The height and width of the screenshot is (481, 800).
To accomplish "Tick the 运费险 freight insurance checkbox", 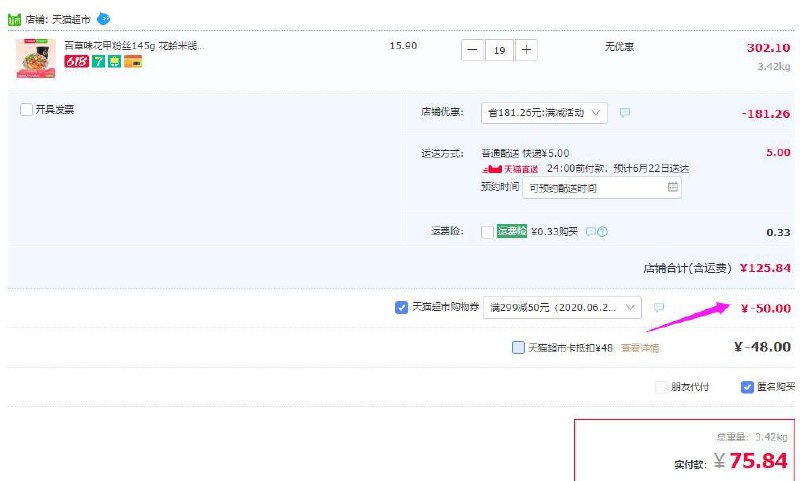I will point(487,232).
